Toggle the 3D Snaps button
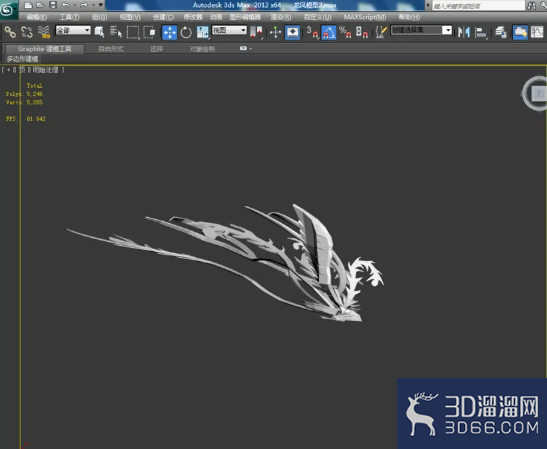Viewport: 547px width, 449px height. tap(312, 32)
